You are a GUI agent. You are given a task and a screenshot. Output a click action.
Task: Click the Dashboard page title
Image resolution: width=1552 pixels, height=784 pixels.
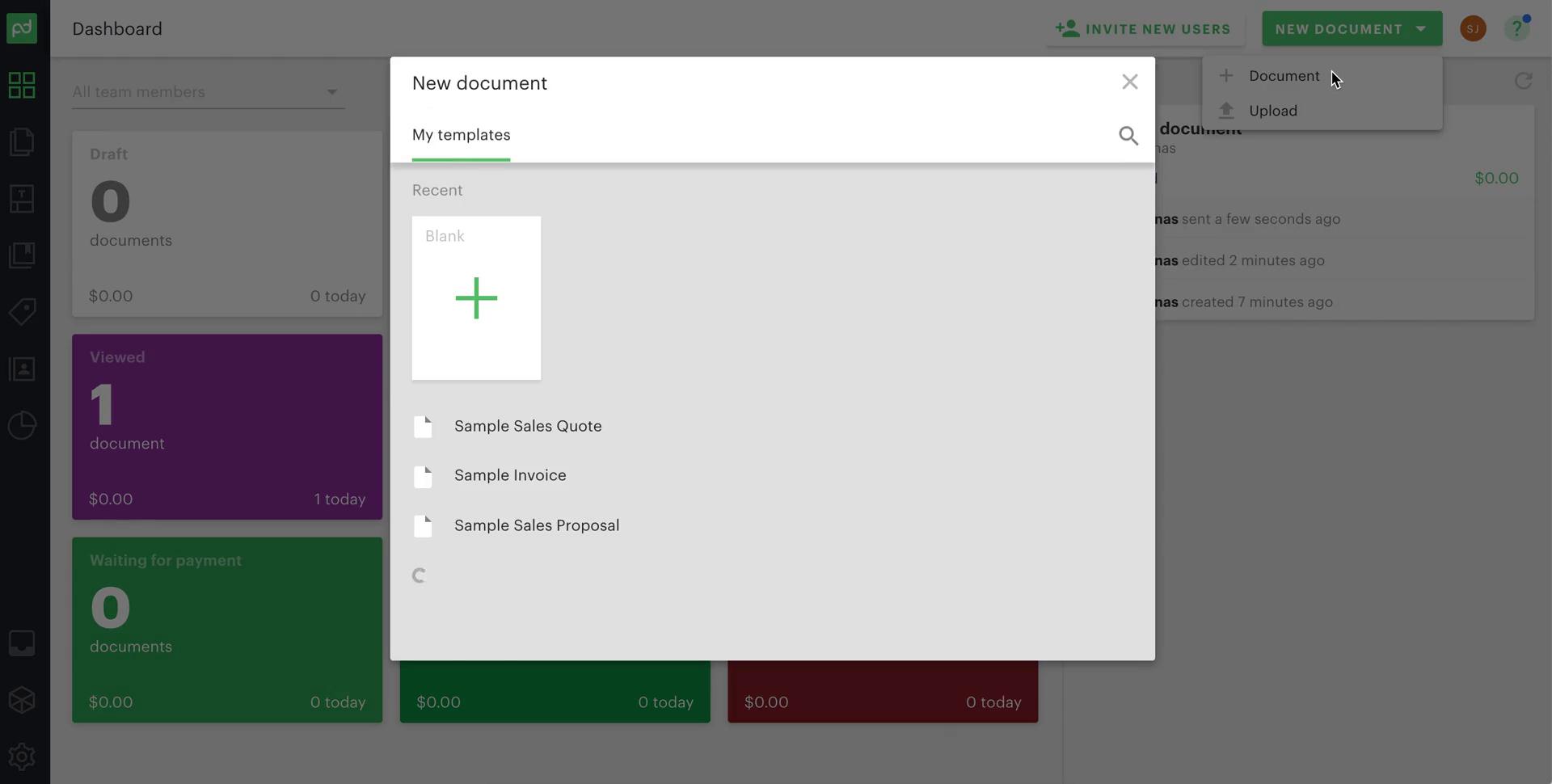pos(117,29)
